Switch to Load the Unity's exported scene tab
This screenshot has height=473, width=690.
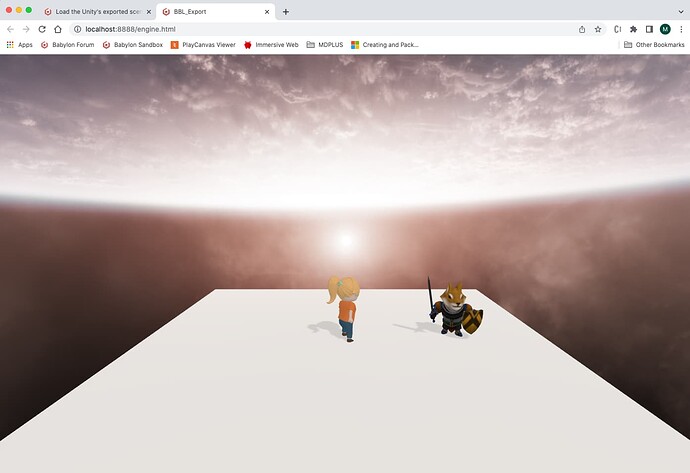coord(97,12)
